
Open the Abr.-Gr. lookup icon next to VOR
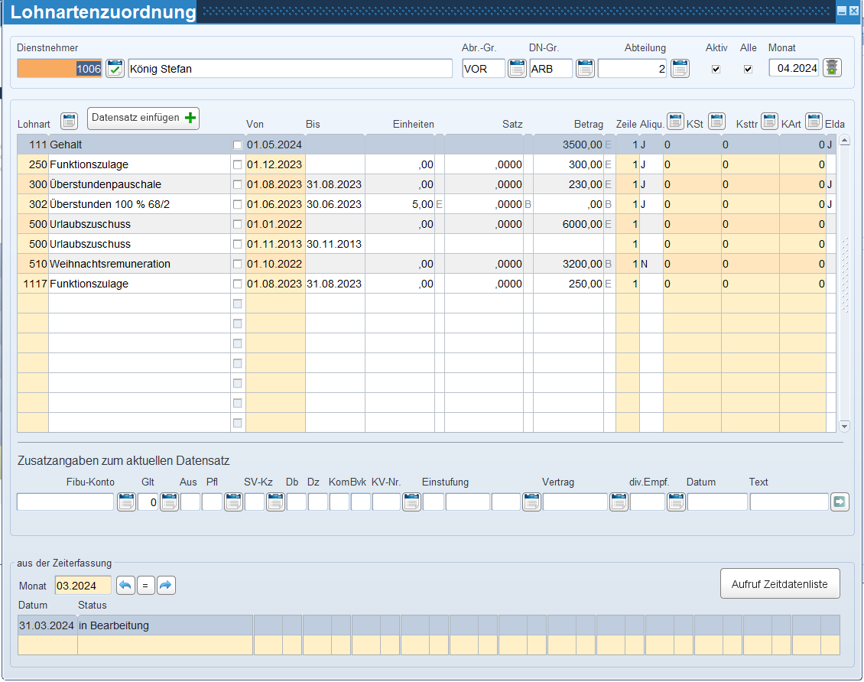pyautogui.click(x=517, y=69)
